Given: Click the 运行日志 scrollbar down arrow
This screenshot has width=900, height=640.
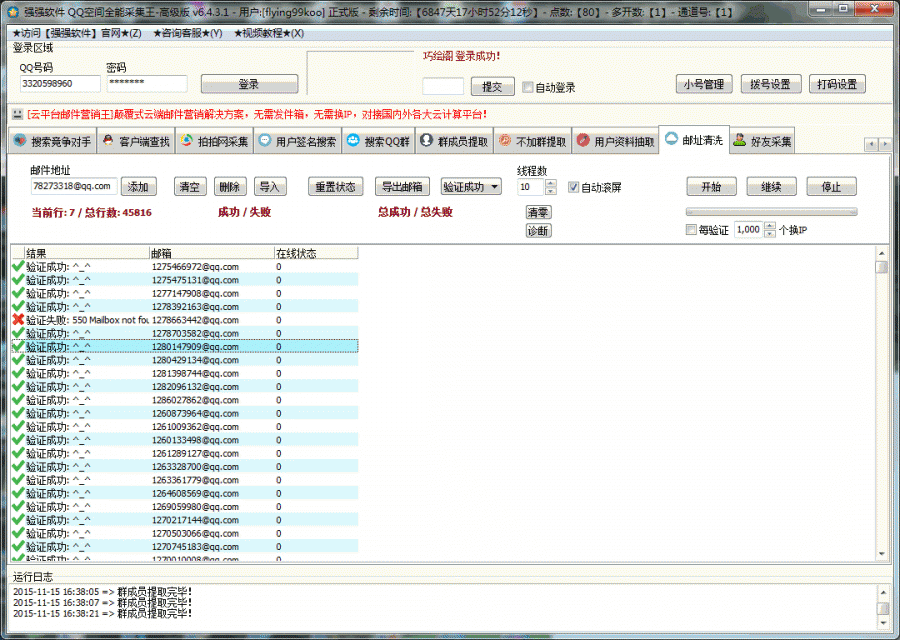Looking at the screenshot, I should coord(883,623).
